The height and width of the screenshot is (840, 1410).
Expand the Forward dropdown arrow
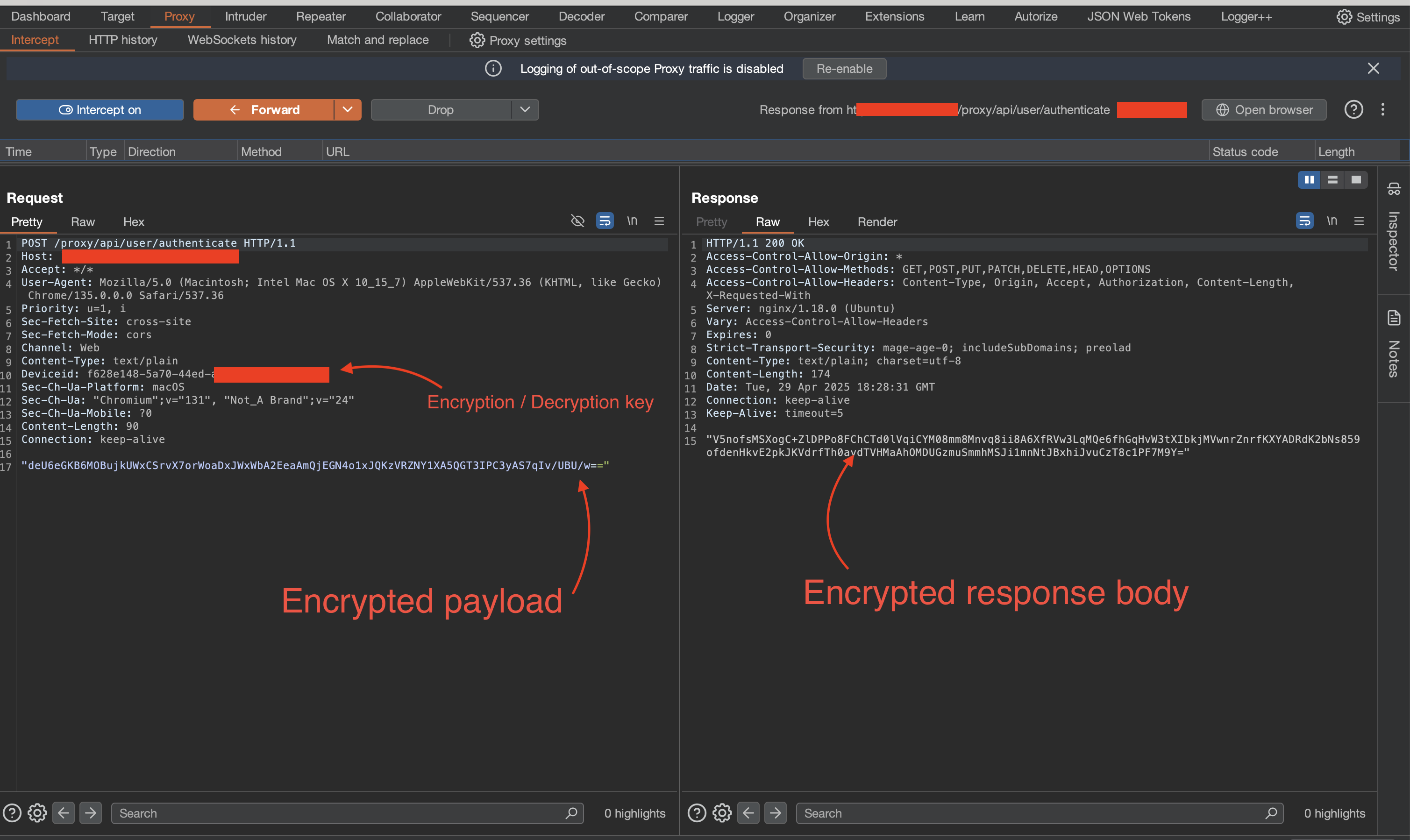348,110
